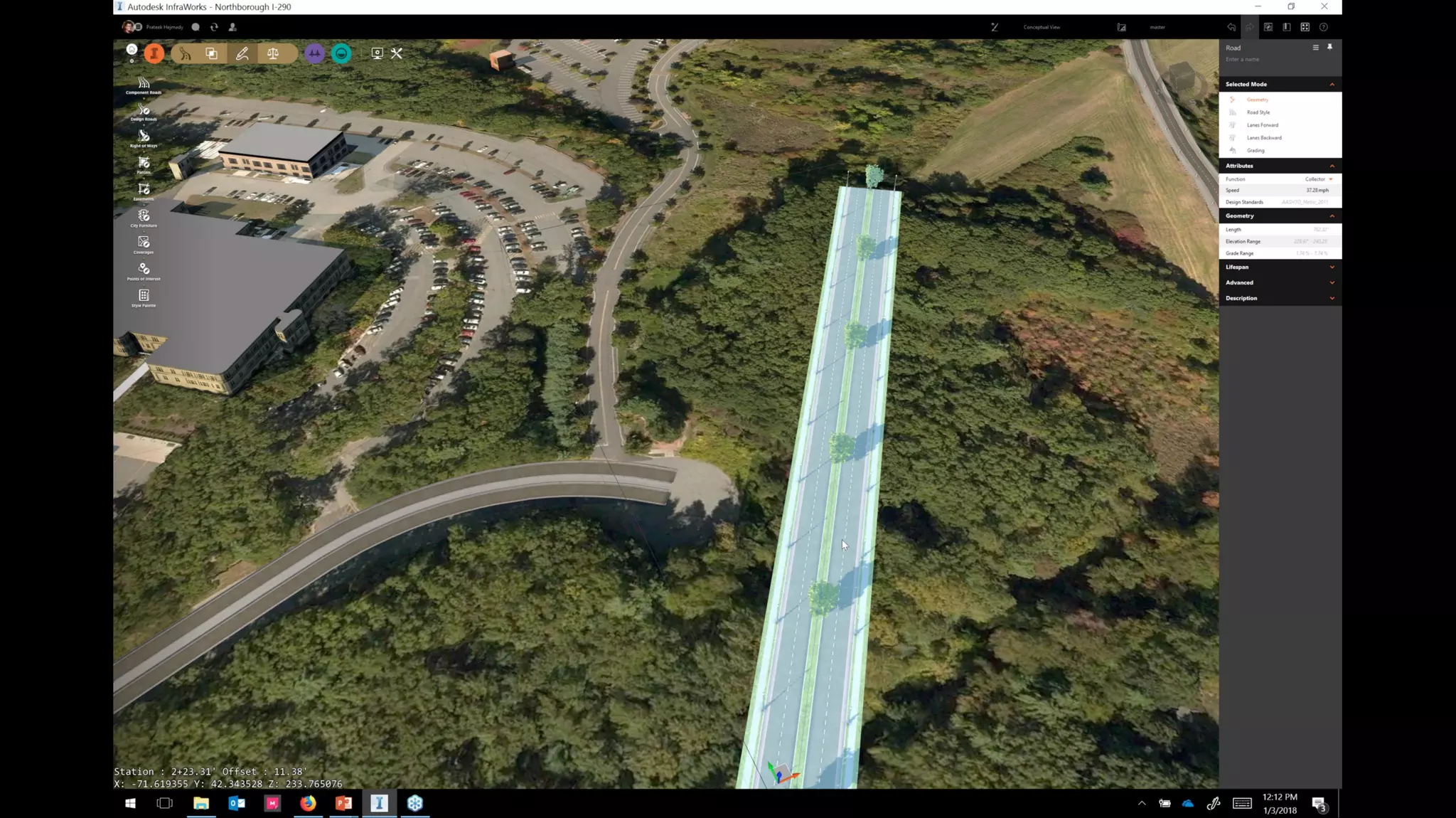
Task: Click the chat bubble icon
Action: click(196, 27)
